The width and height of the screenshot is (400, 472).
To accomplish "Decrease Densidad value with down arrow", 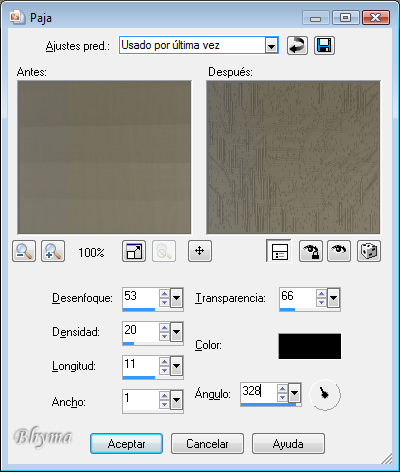I will (x=164, y=336).
